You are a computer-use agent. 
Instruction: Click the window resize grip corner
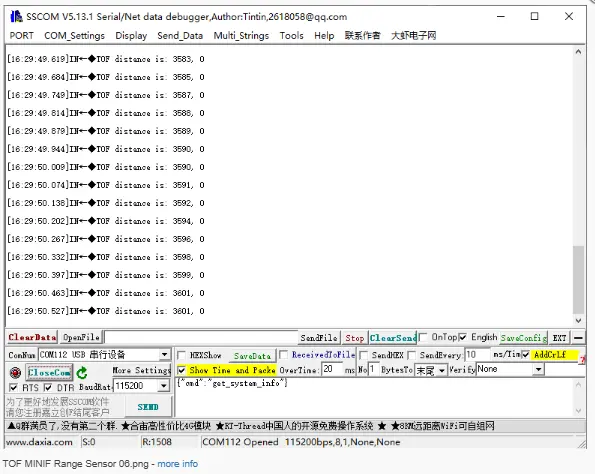[x=581, y=443]
